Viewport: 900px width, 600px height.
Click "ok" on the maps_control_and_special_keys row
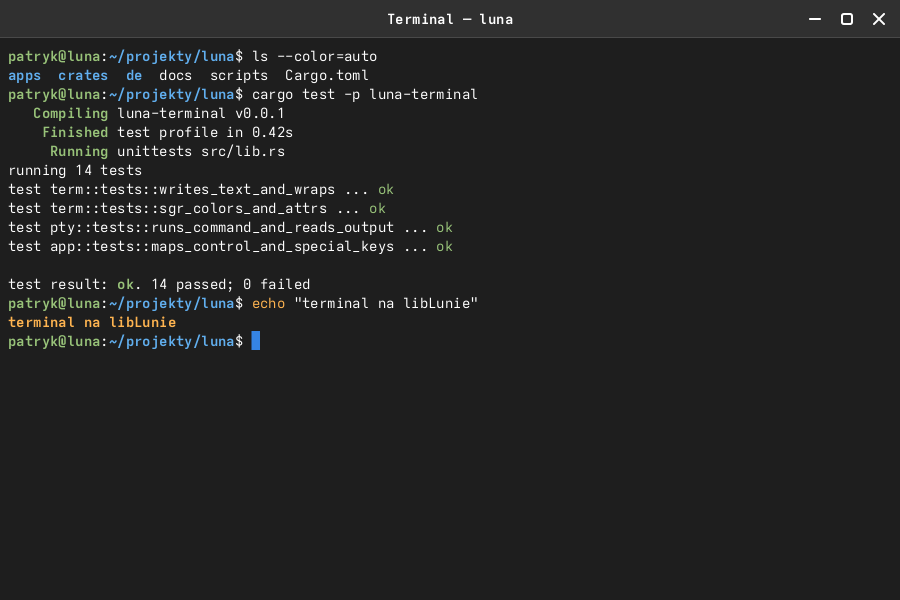(x=444, y=246)
